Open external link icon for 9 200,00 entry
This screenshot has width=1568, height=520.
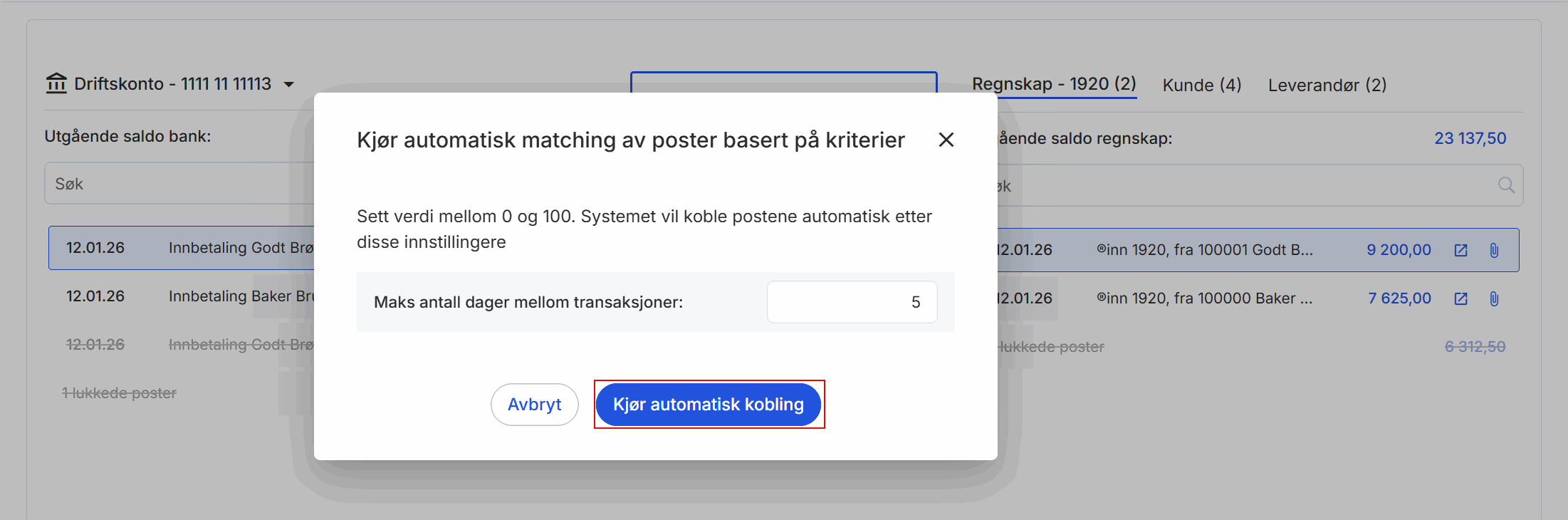click(x=1460, y=251)
